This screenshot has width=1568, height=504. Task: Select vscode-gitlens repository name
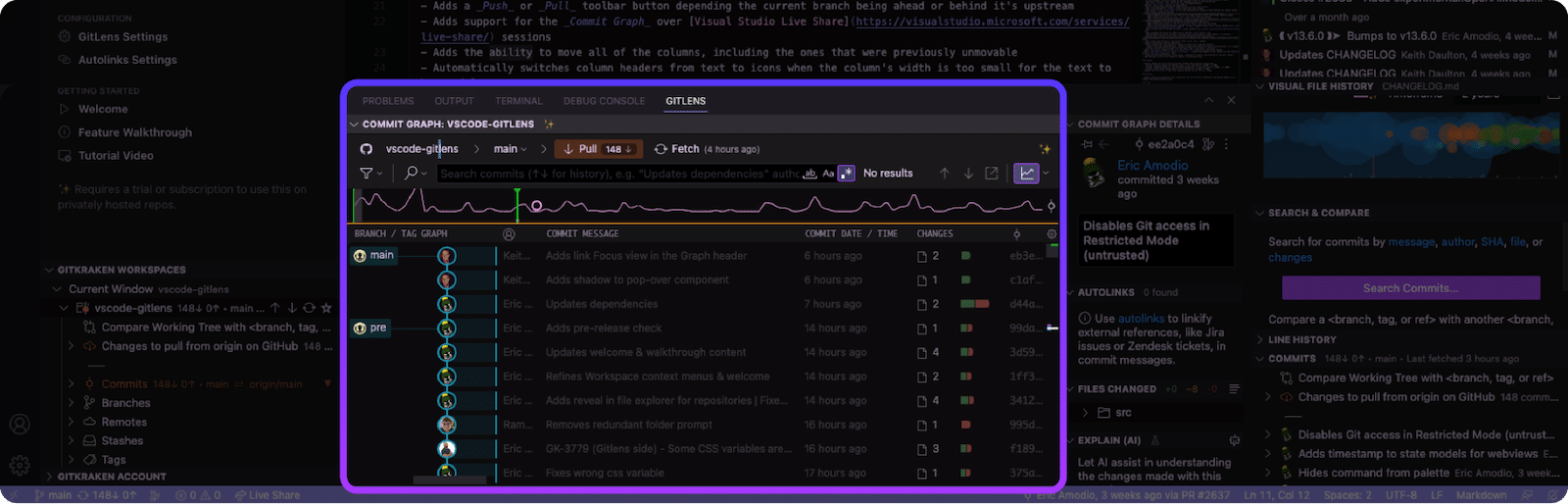point(421,149)
